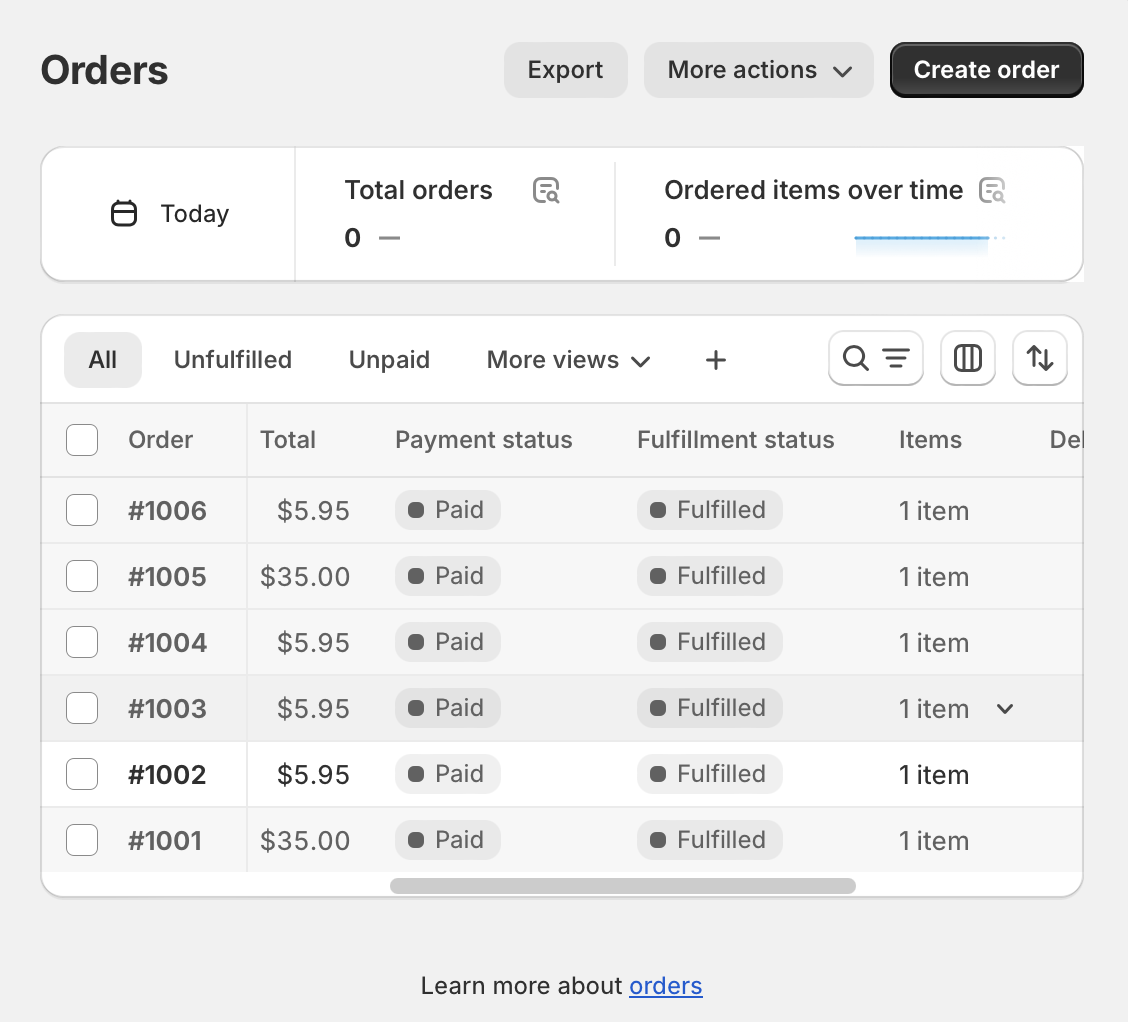
Task: Click the $5.95 total on order #1004
Action: (x=313, y=643)
